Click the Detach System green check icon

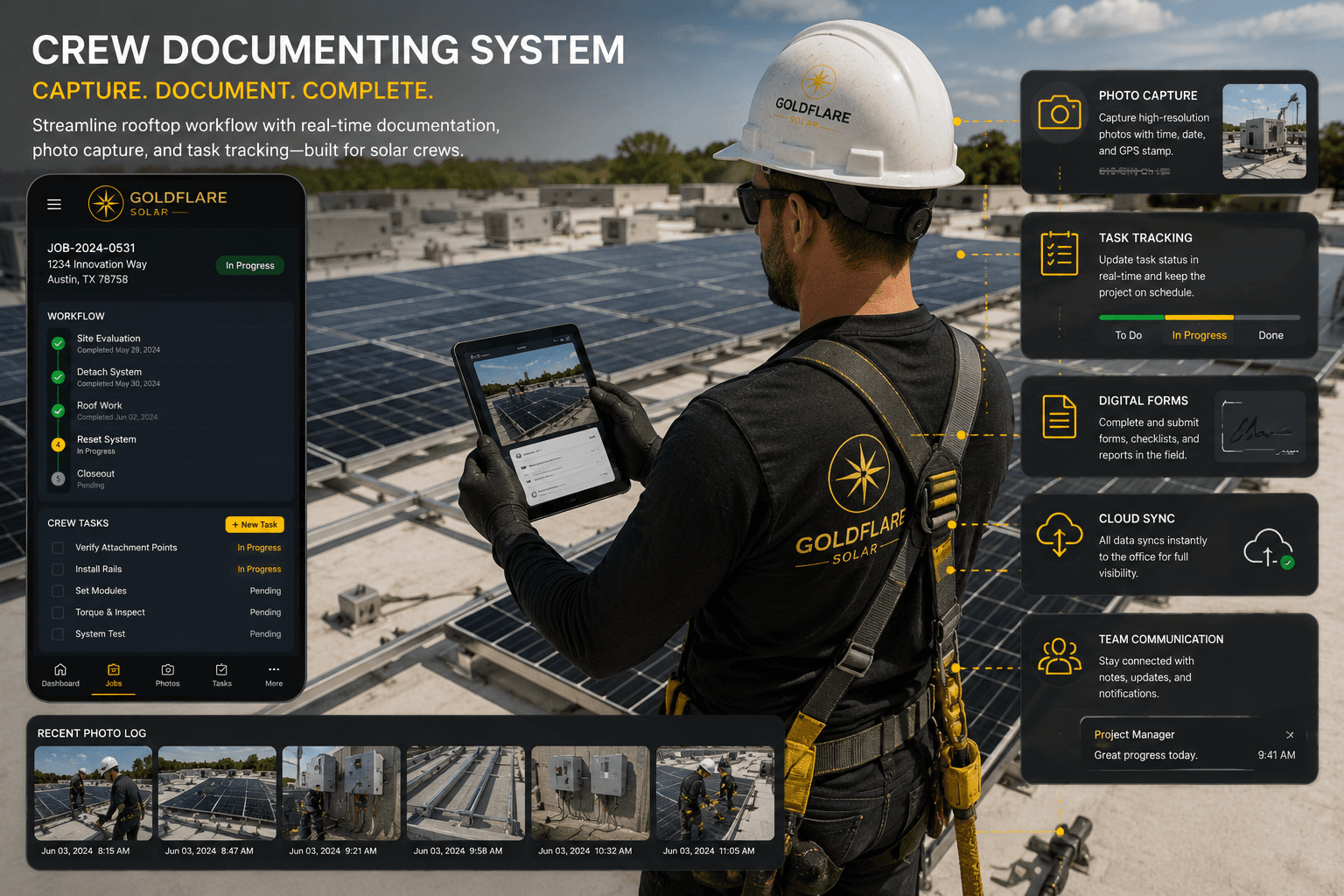coord(58,377)
